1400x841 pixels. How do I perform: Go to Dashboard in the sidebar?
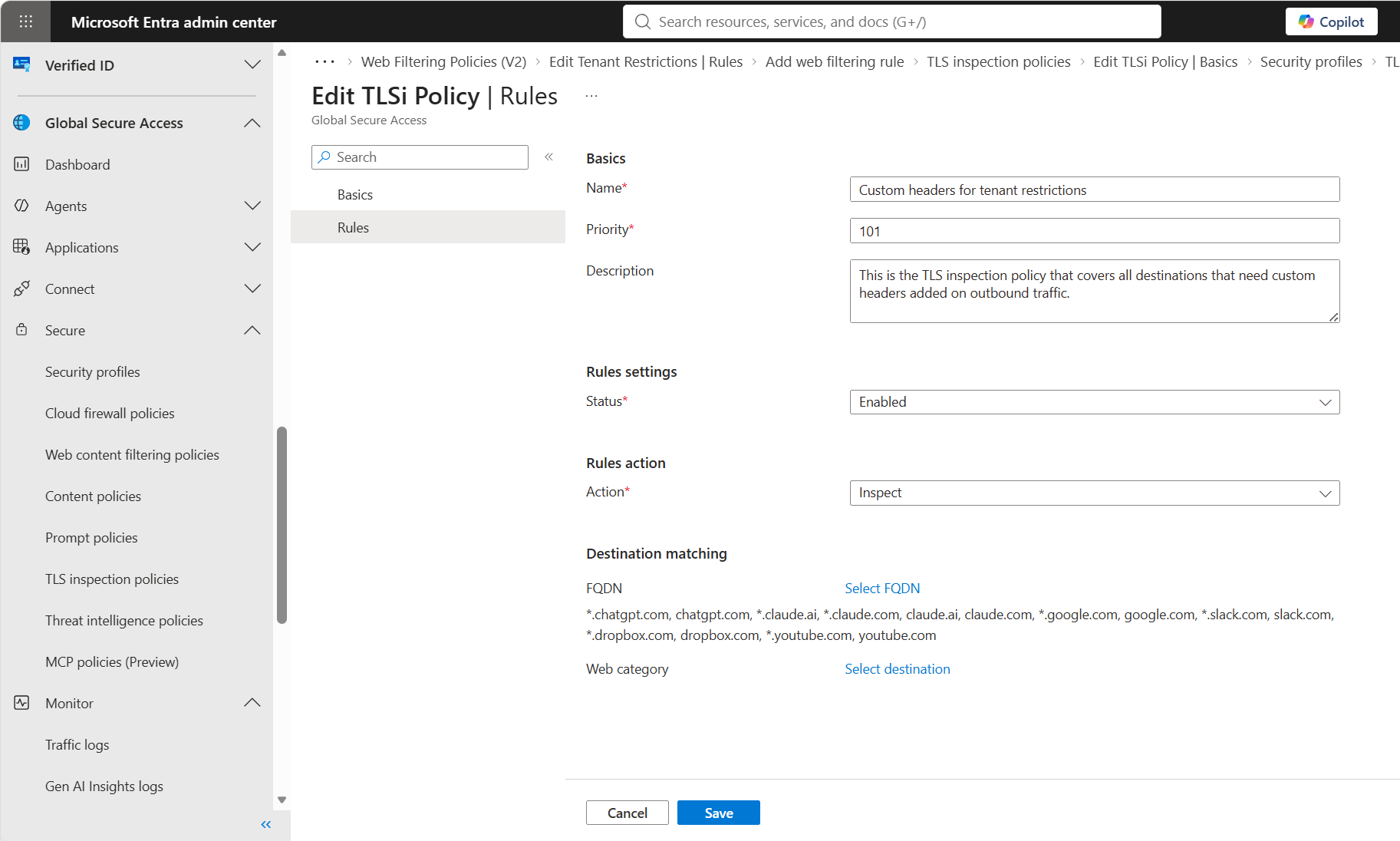pyautogui.click(x=77, y=164)
